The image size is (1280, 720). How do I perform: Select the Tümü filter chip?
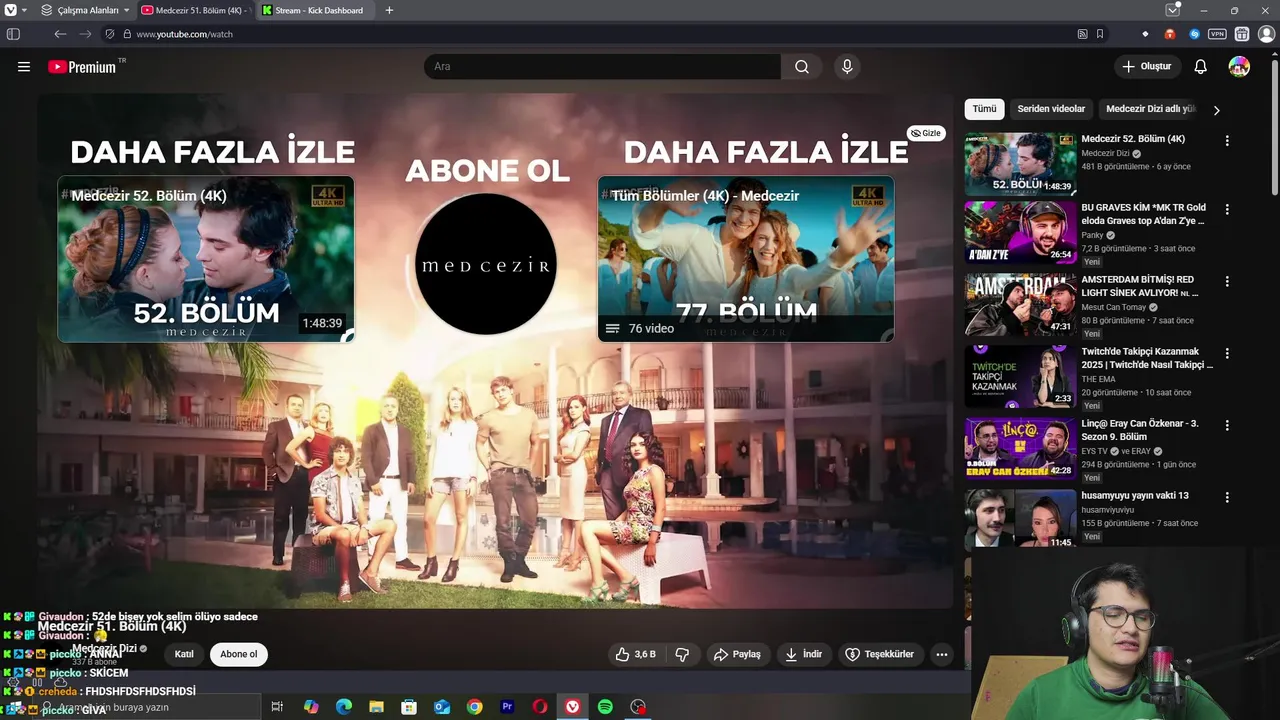click(x=985, y=109)
